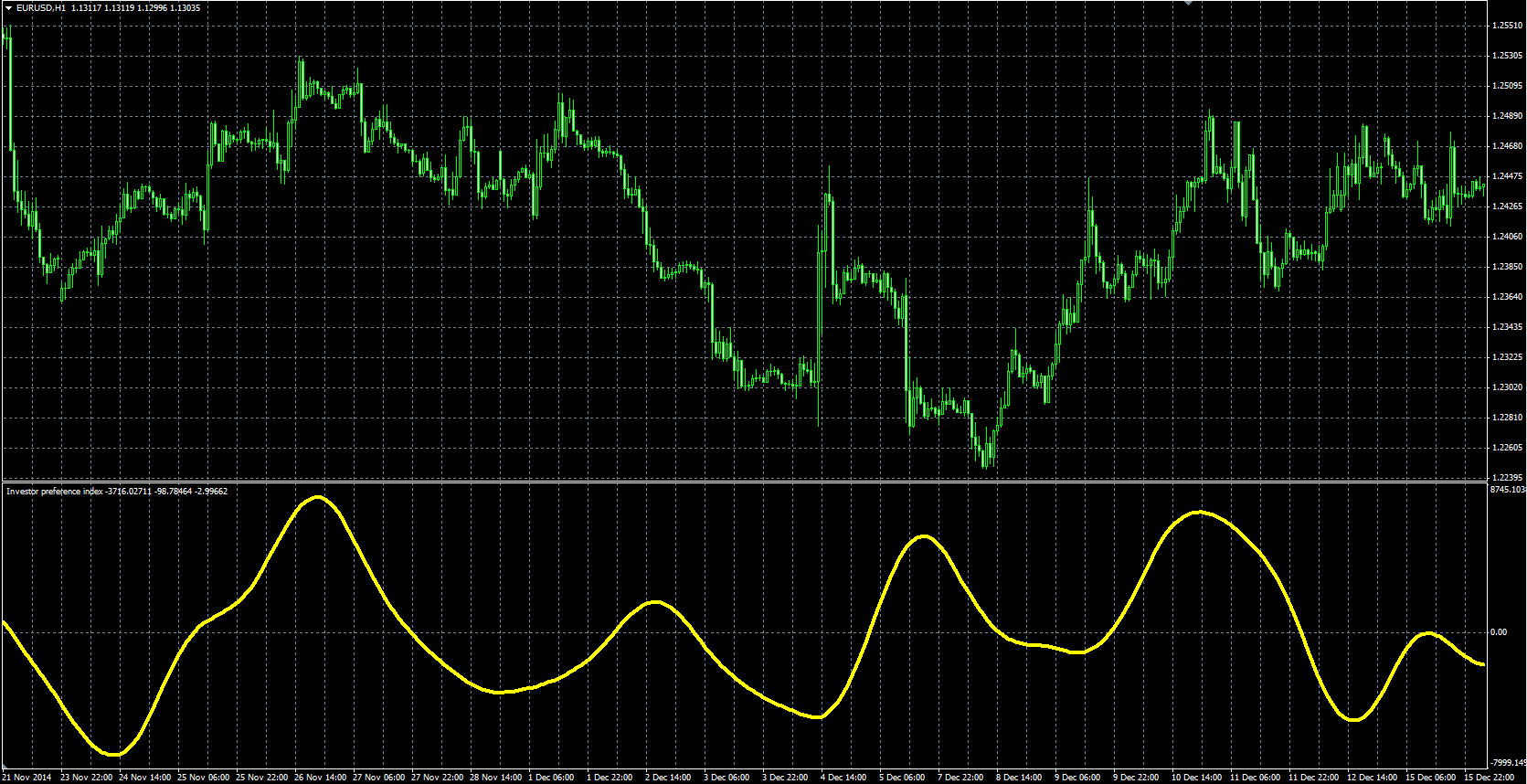Click the 1.23850 price level
Image resolution: width=1527 pixels, height=784 pixels.
pos(1507,267)
